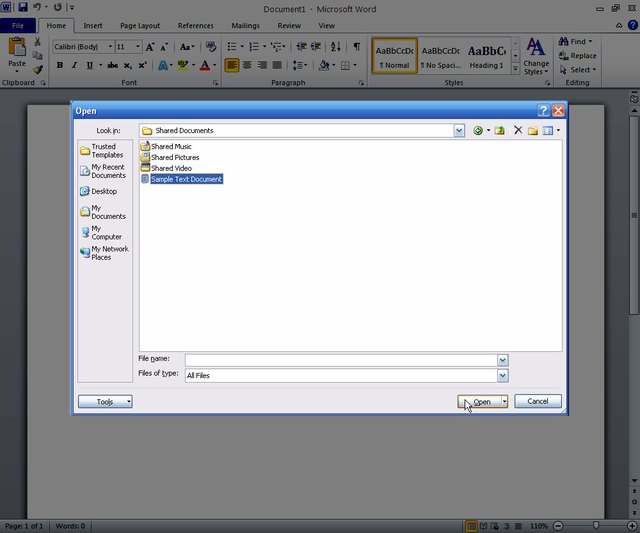640x533 pixels.
Task: Click the Shrink Font icon
Action: [x=164, y=47]
